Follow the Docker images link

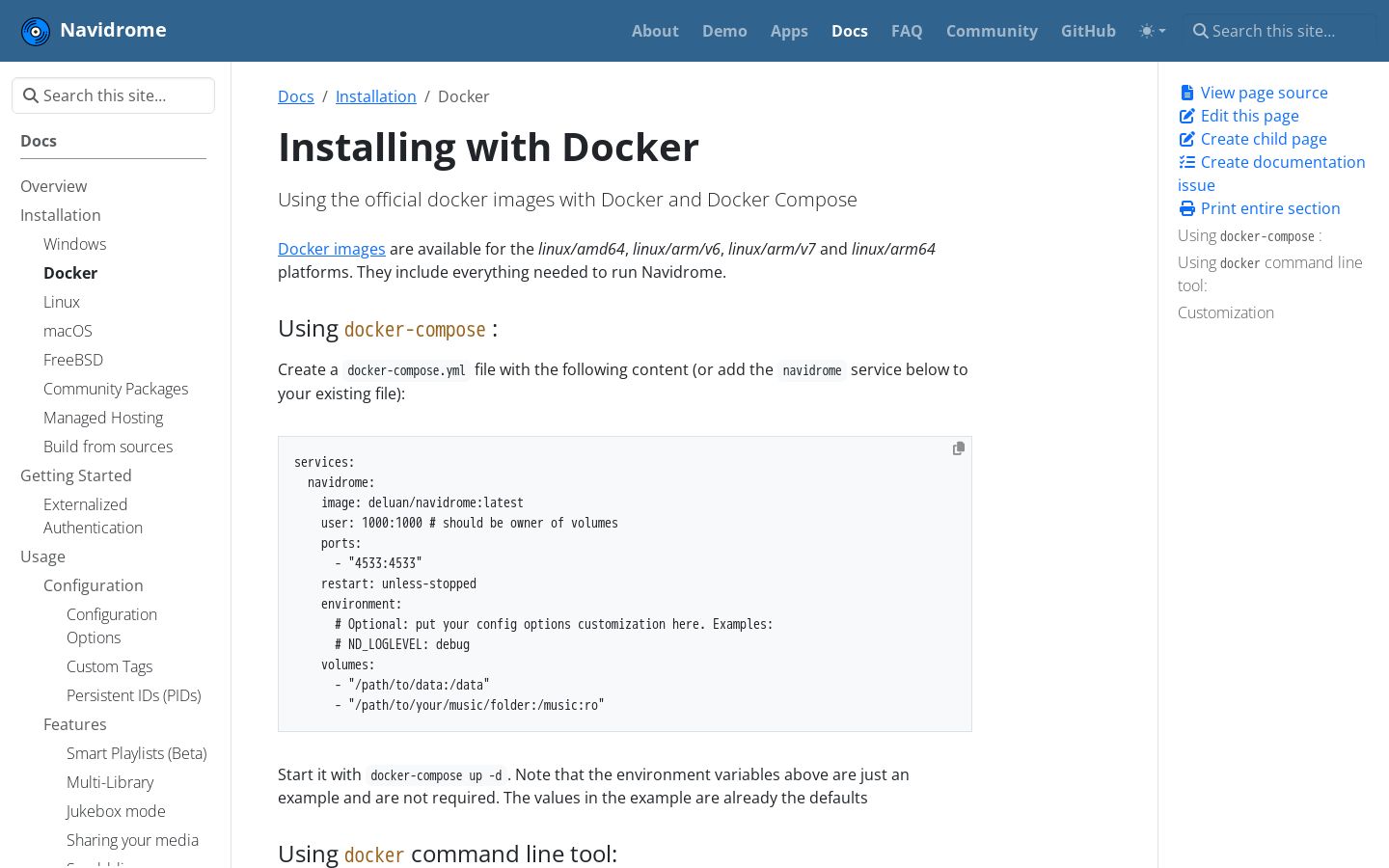coord(332,249)
